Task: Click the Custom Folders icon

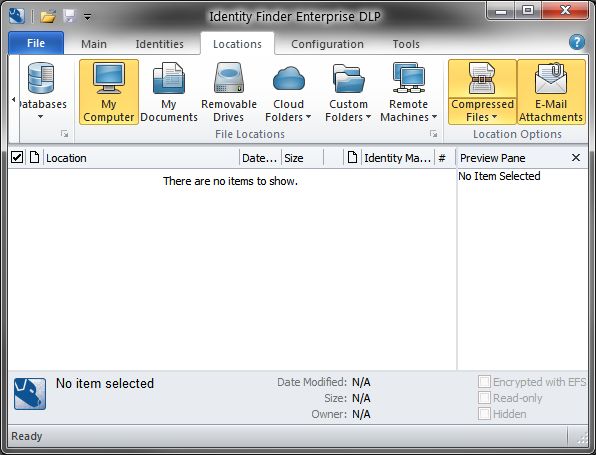Action: (349, 78)
